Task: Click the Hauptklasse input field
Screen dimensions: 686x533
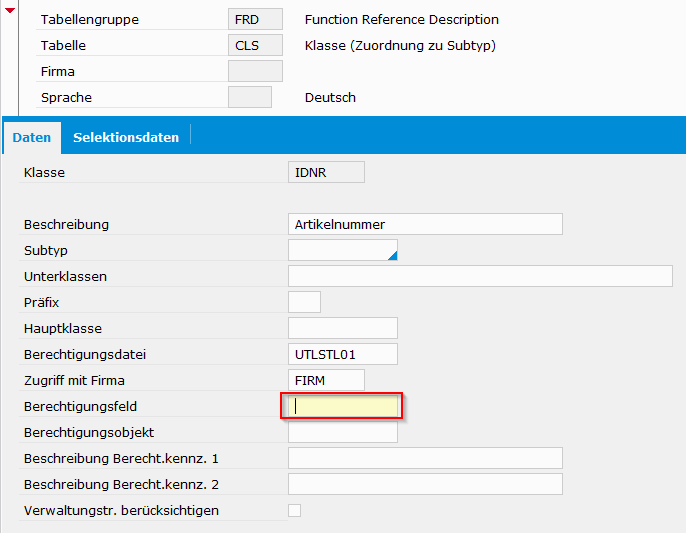Action: [x=342, y=328]
